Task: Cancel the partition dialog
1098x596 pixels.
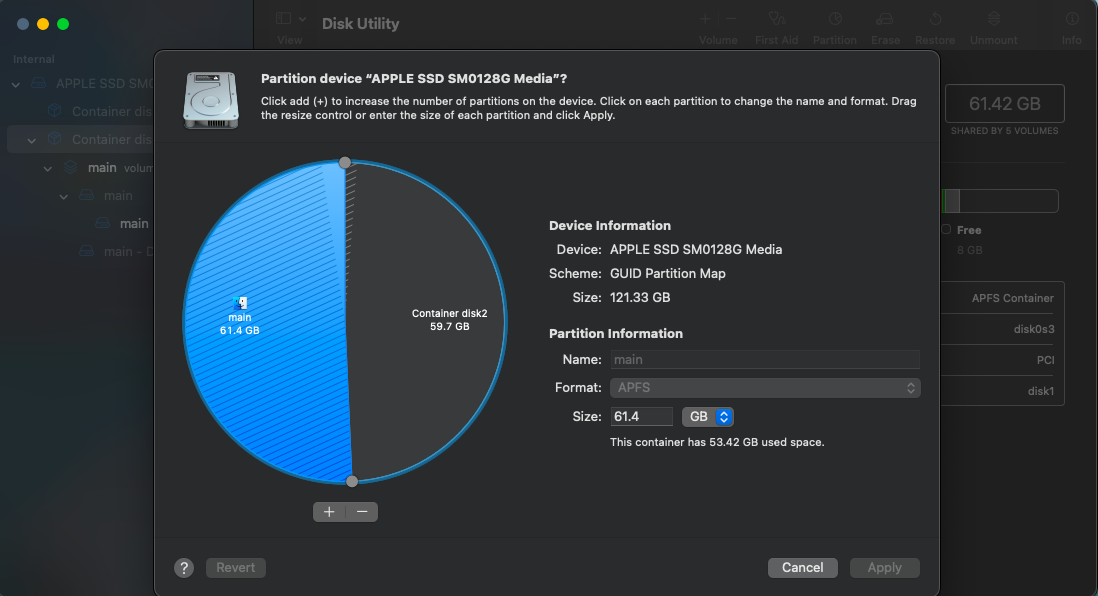Action: (x=802, y=567)
